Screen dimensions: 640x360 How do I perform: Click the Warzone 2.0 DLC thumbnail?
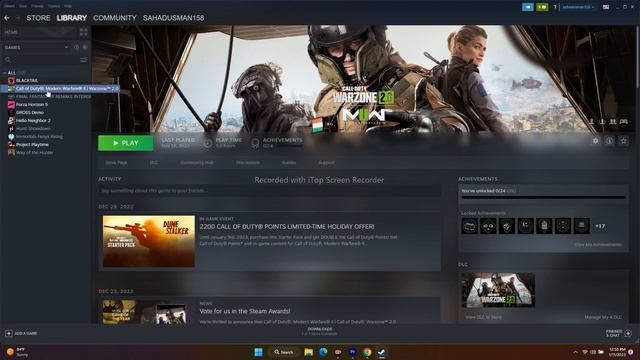498,290
